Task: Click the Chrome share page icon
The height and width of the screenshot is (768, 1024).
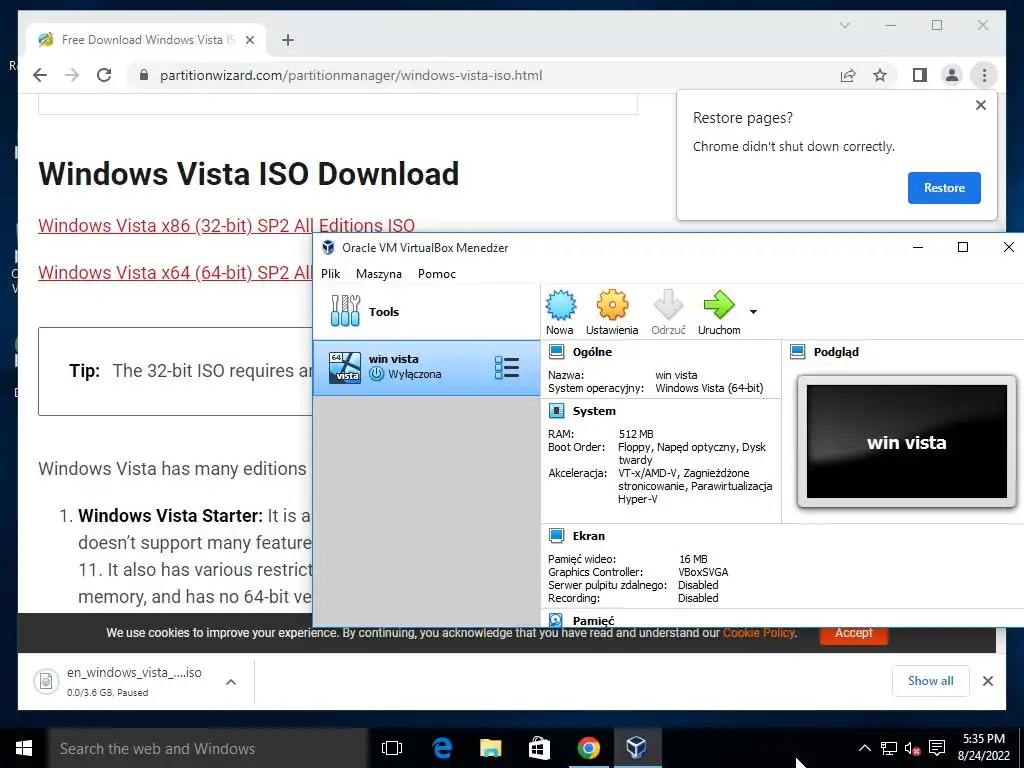Action: (x=848, y=75)
